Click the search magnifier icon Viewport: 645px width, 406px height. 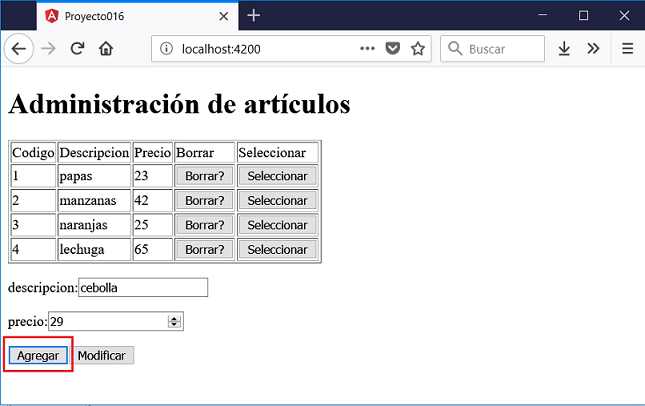click(x=455, y=49)
